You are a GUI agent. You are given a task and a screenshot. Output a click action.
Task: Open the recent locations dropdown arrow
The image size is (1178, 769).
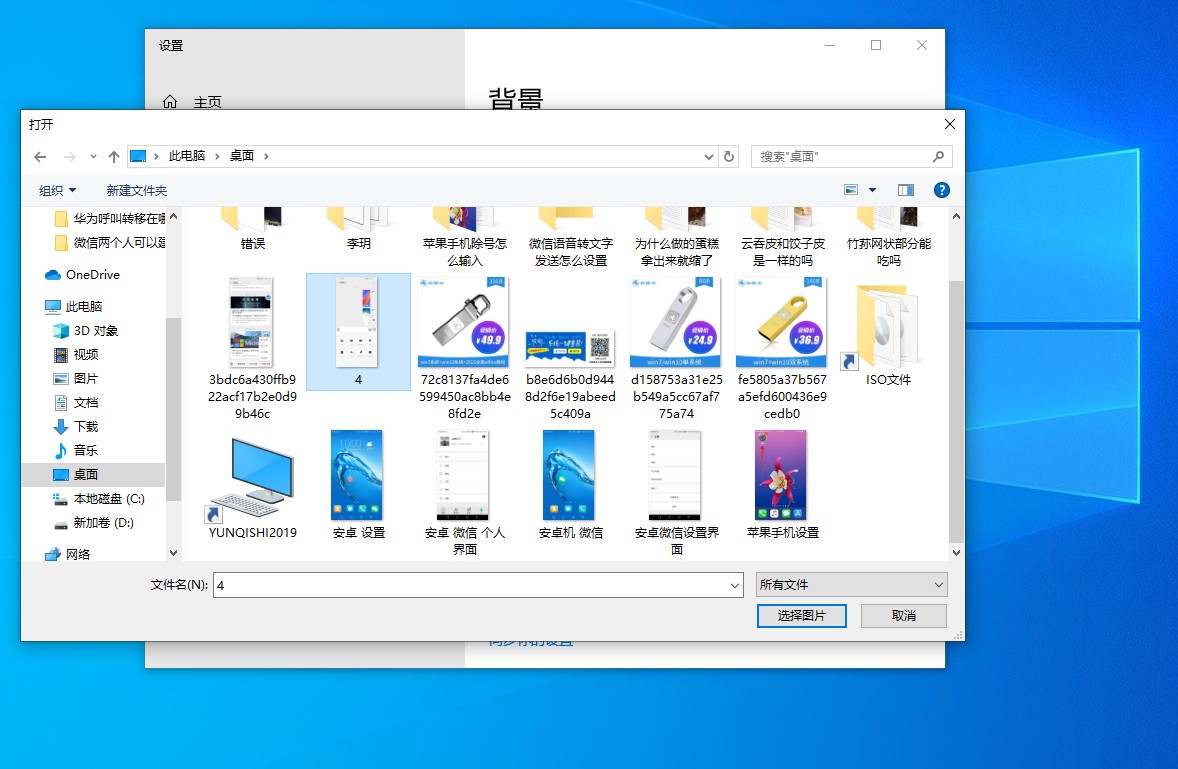click(x=93, y=156)
